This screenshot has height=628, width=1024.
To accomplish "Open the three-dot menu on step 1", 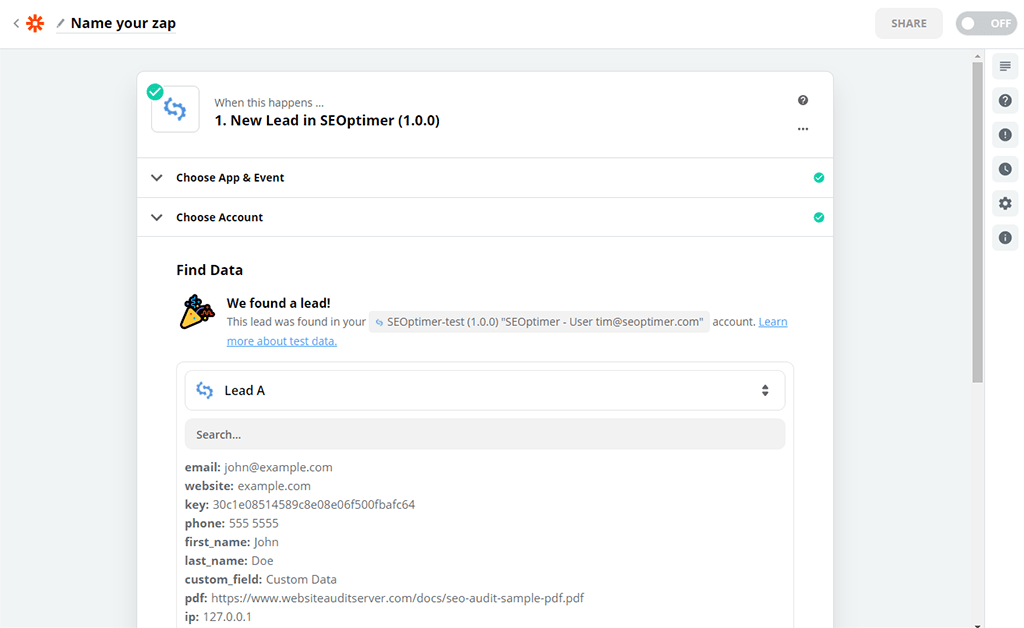I will click(x=802, y=129).
